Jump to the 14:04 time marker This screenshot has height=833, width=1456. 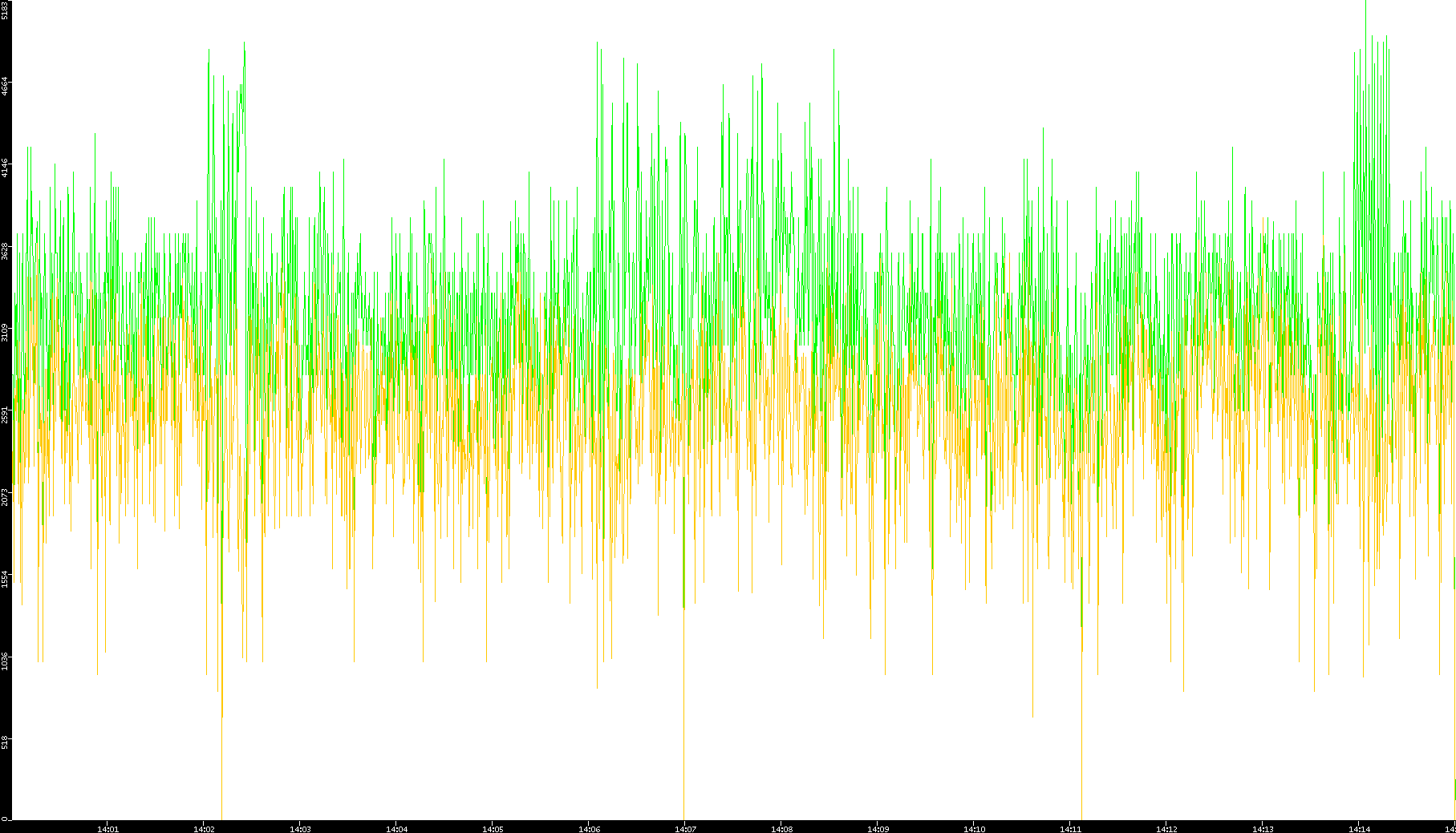pos(396,828)
